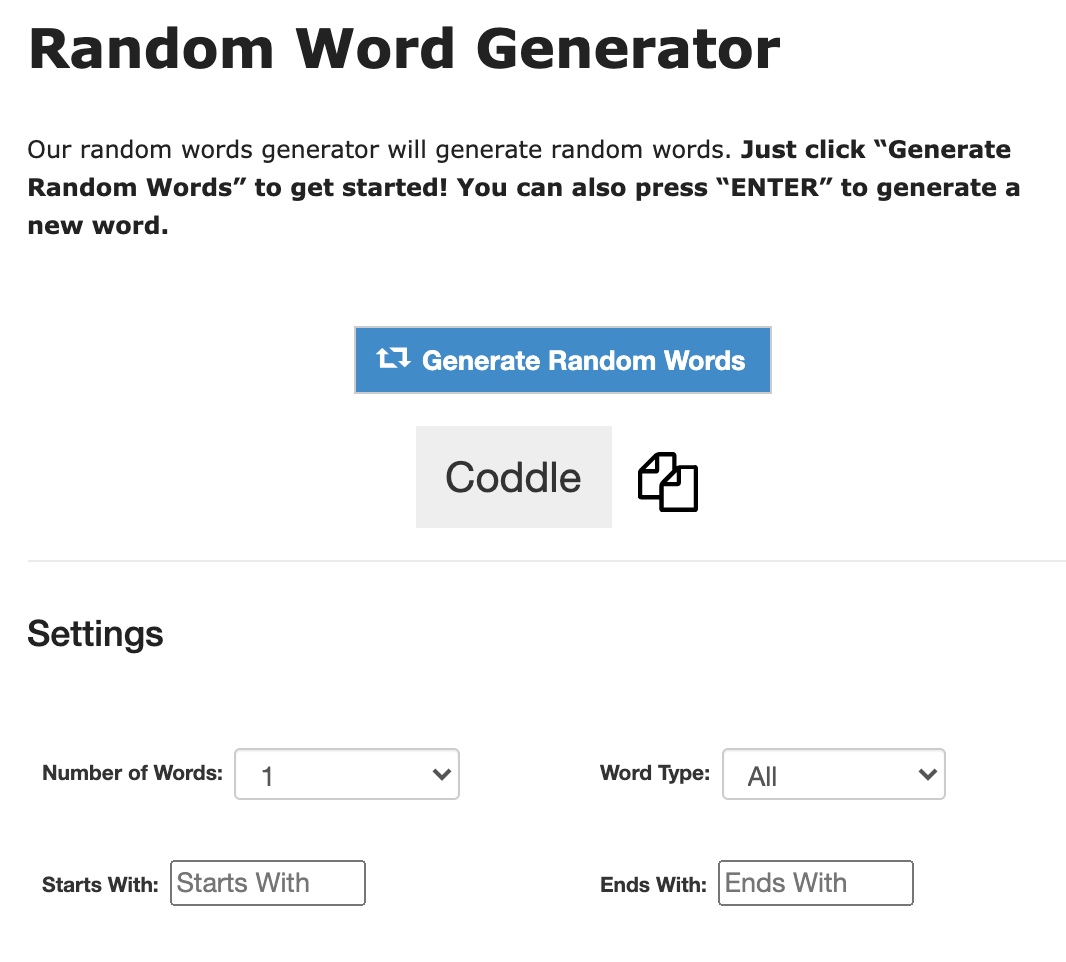Click the "Ends With:" label text

pyautogui.click(x=653, y=885)
